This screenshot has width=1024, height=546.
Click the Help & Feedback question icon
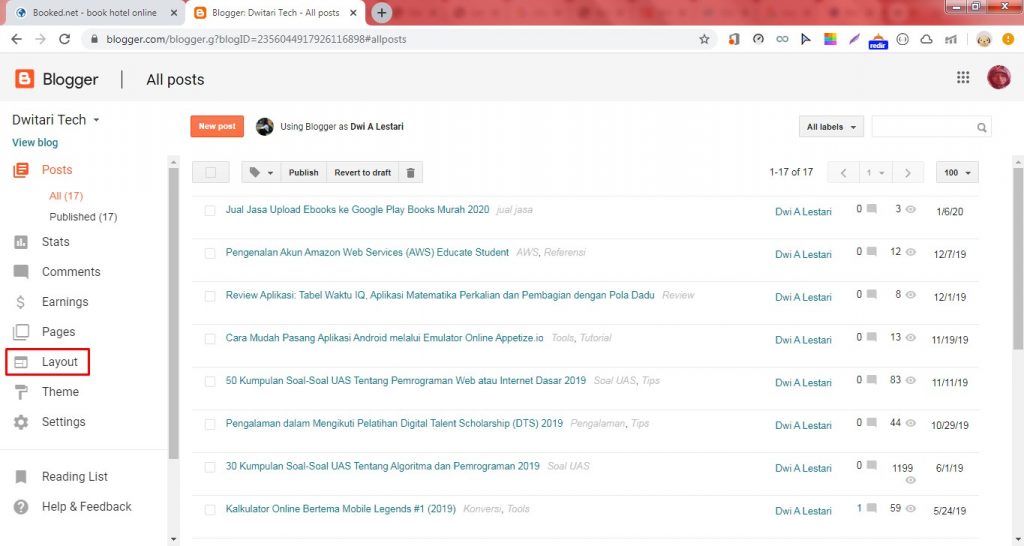pyautogui.click(x=21, y=507)
